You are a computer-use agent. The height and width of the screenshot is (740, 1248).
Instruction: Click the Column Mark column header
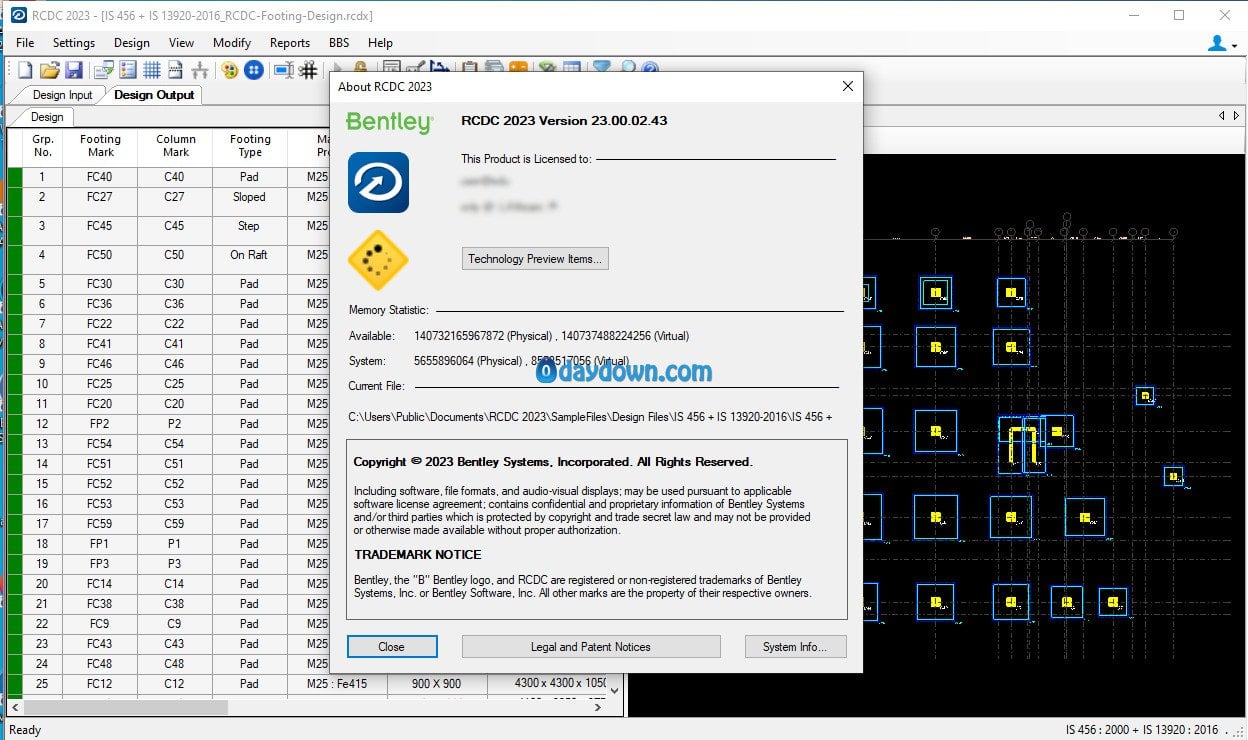176,146
